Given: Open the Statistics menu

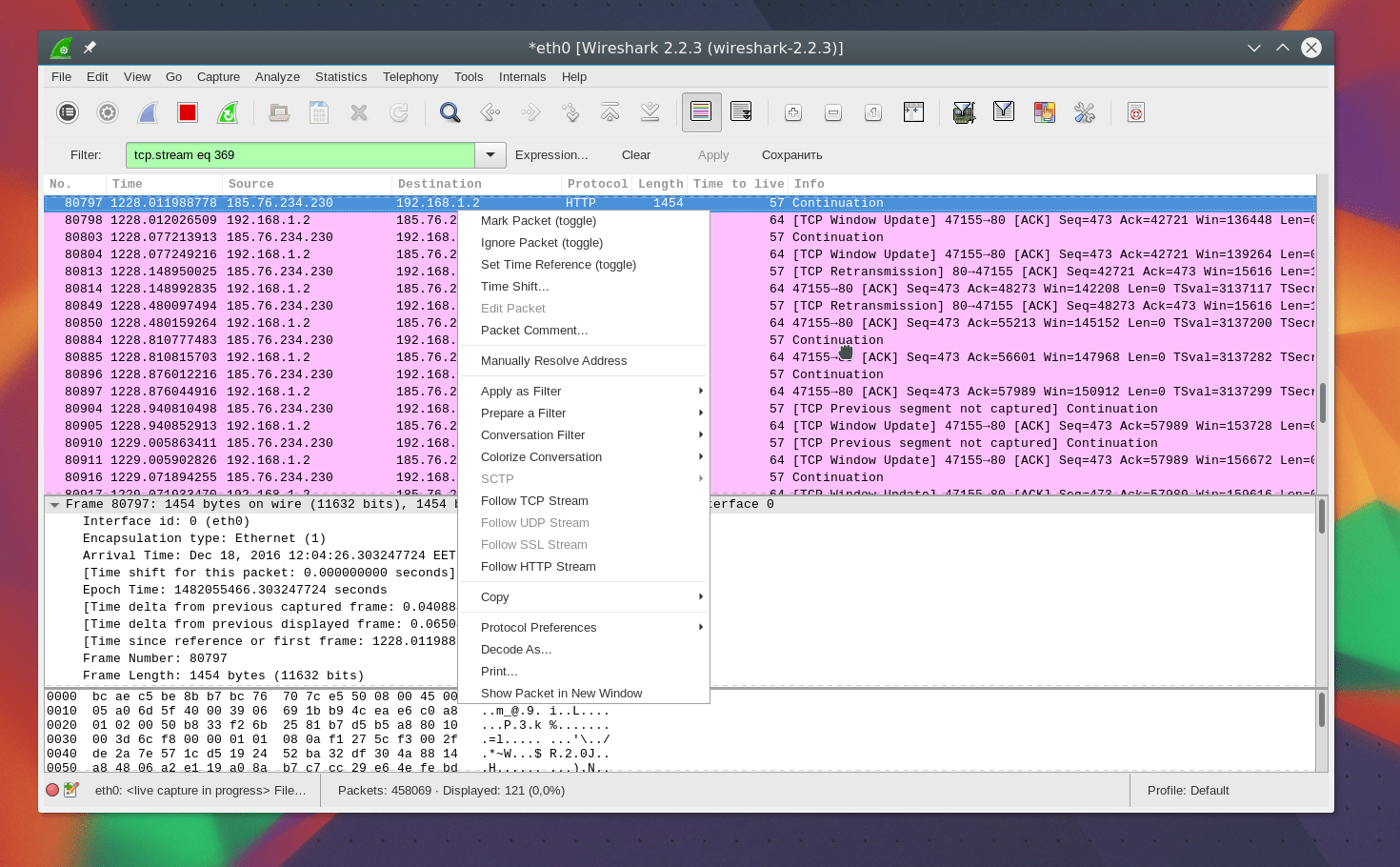Looking at the screenshot, I should [x=341, y=77].
